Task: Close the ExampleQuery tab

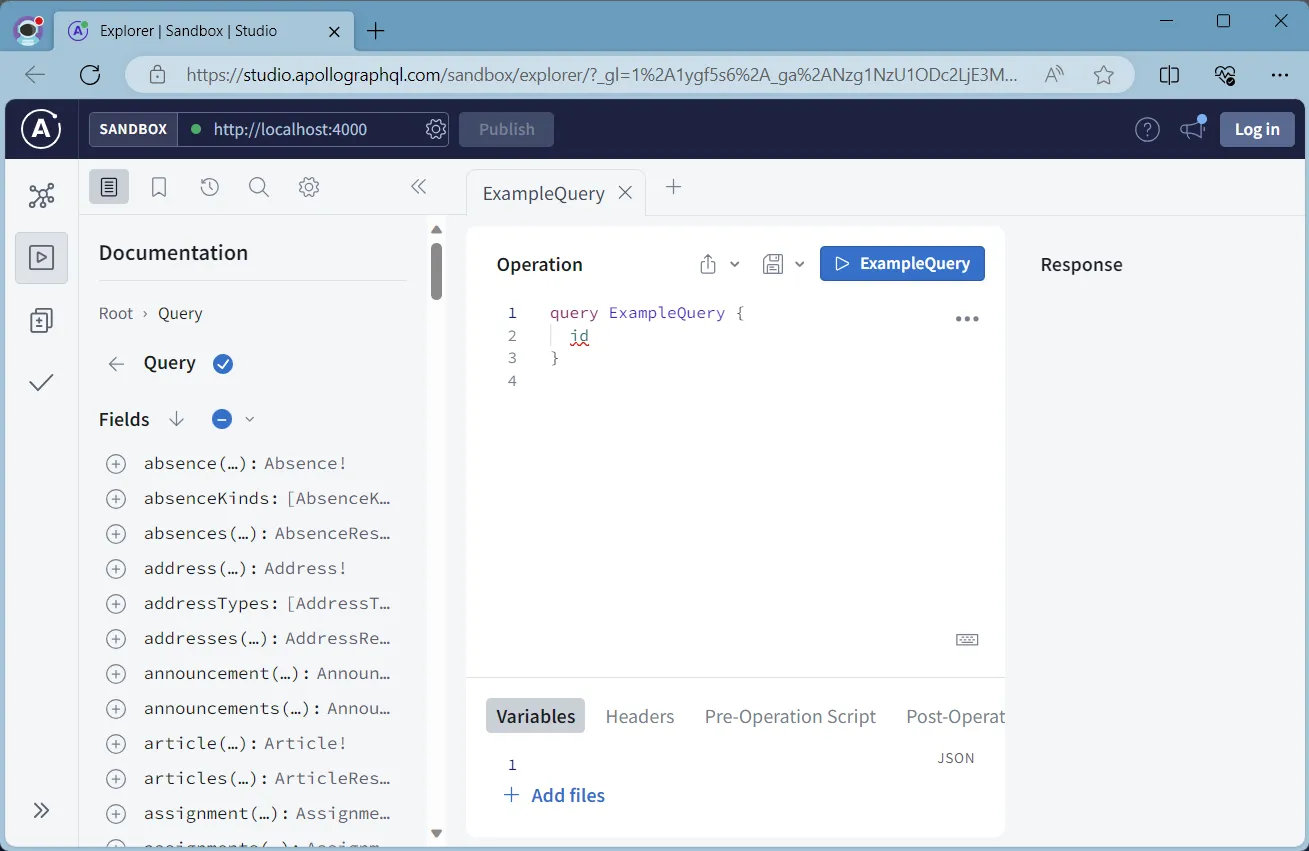Action: 625,193
